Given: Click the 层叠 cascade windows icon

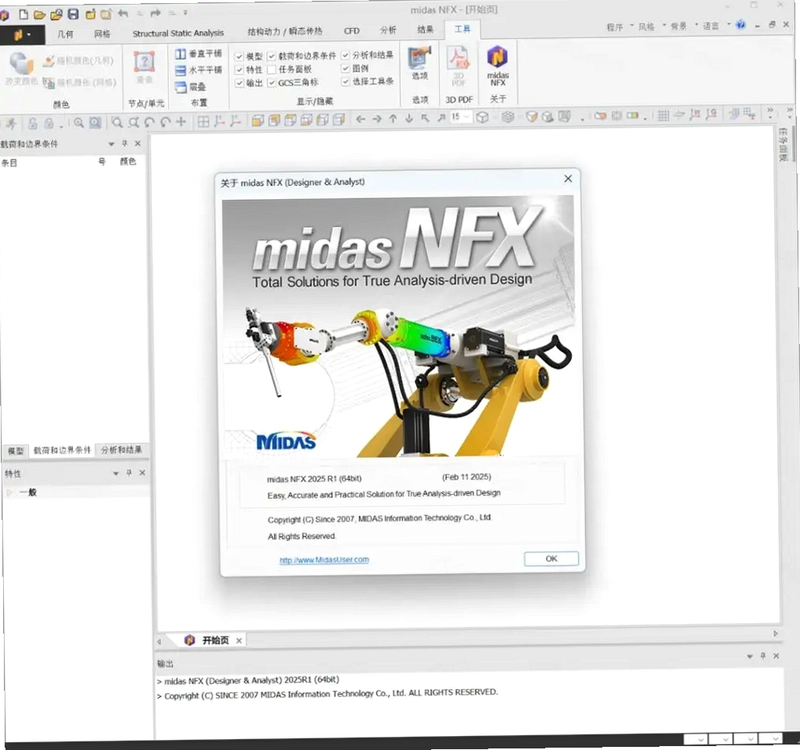Looking at the screenshot, I should tap(190, 87).
